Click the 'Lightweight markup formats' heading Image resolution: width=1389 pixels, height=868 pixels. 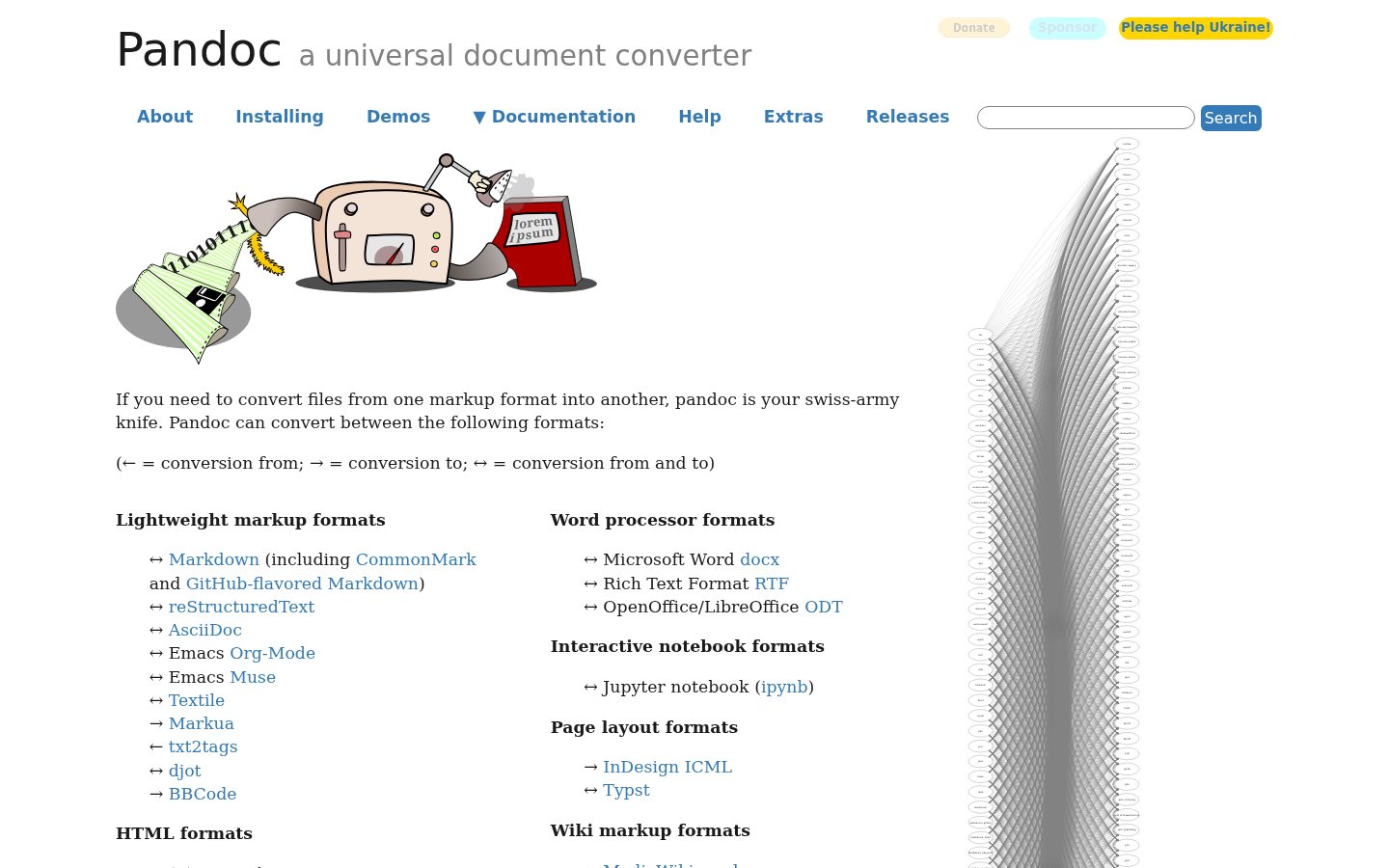251,520
